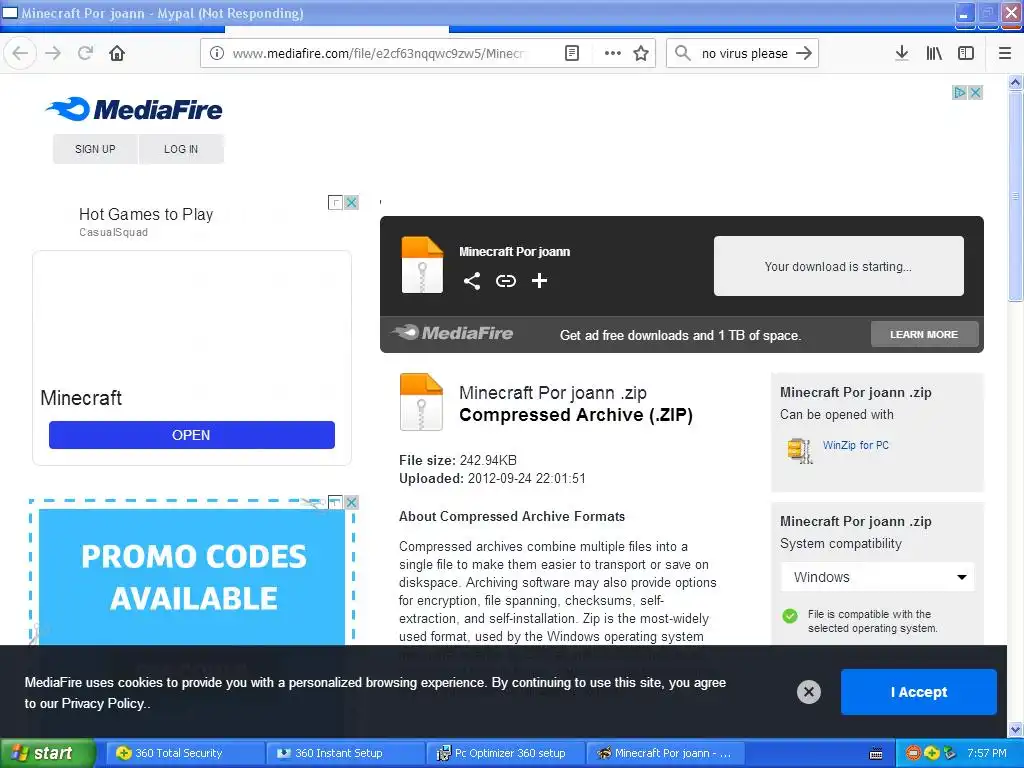Toggle reader view icon in address bar
This screenshot has height=768, width=1024.
point(571,53)
